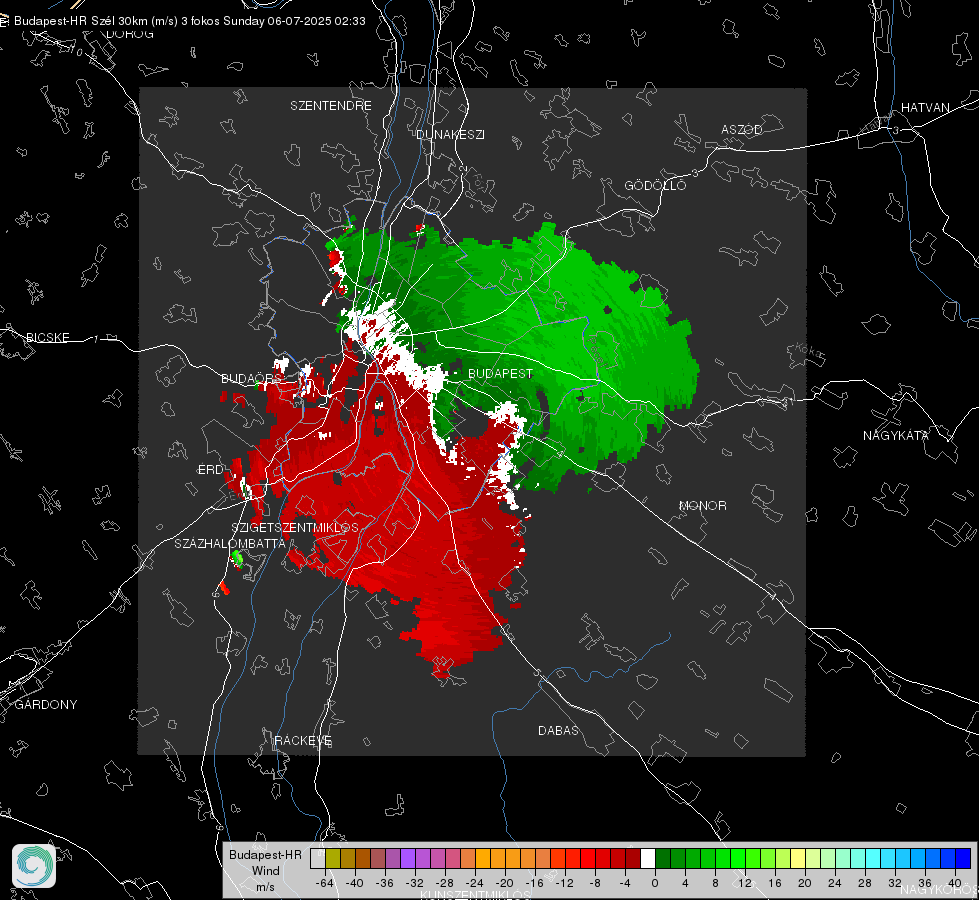Click the -24 value on the legend scale
This screenshot has height=900, width=979.
pyautogui.click(x=475, y=883)
